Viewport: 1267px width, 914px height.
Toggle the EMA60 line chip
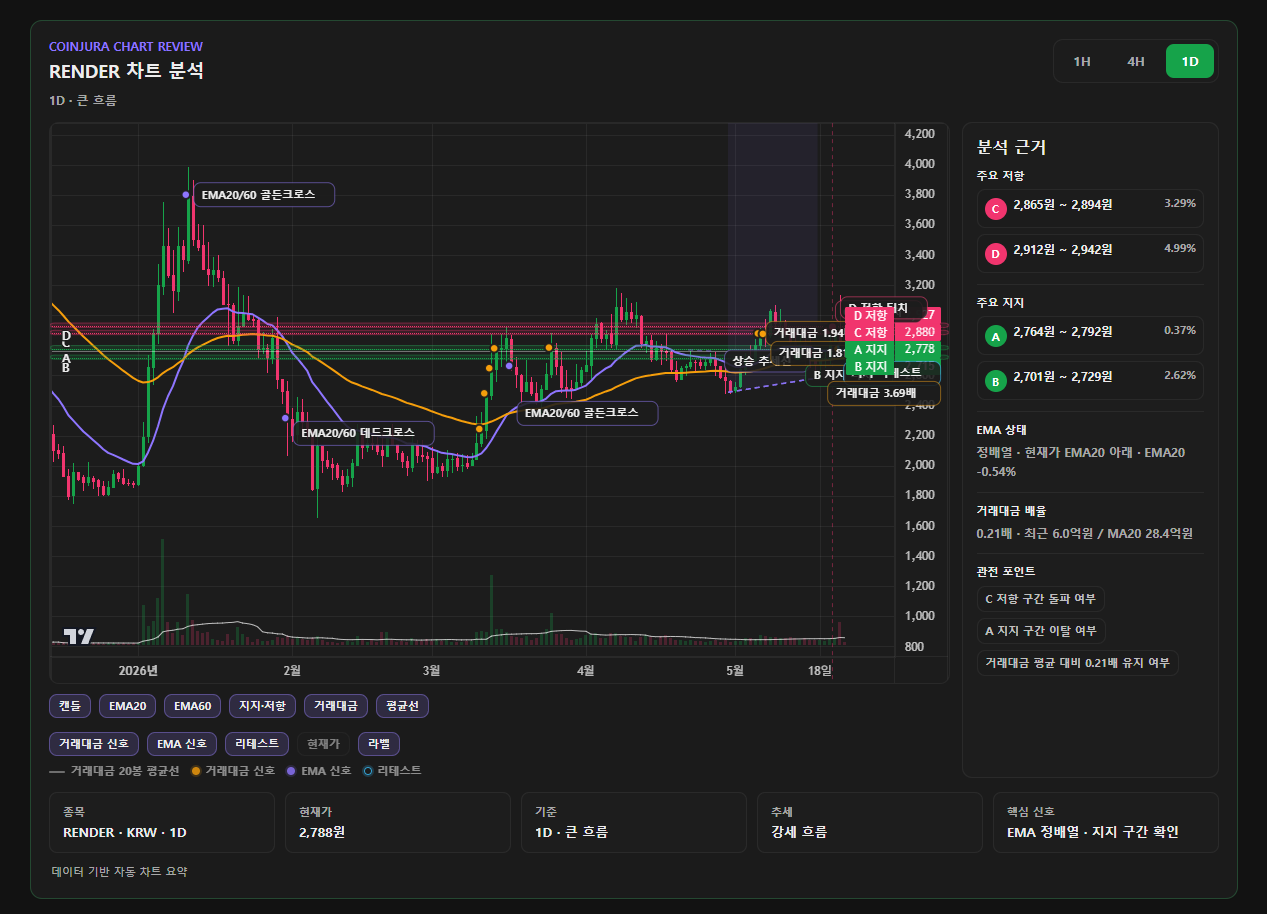coord(193,706)
